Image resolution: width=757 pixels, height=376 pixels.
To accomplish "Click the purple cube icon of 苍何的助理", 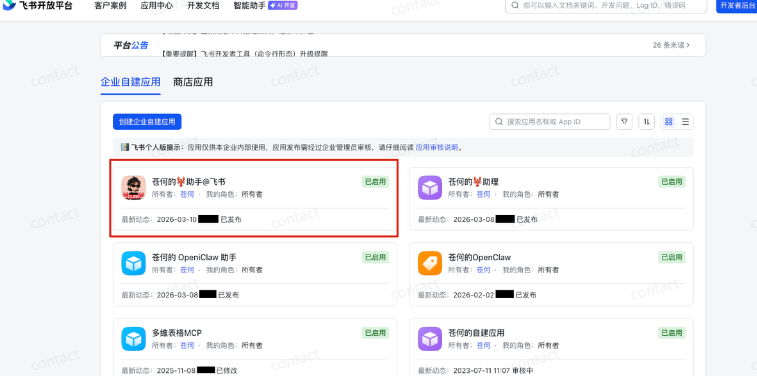I will 430,188.
